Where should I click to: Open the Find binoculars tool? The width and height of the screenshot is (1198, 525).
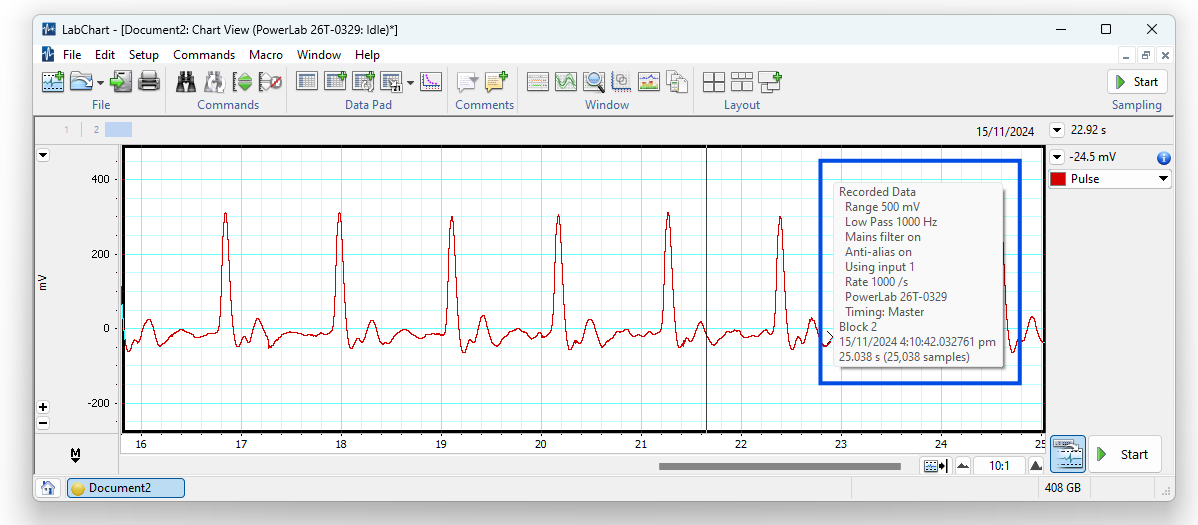click(x=187, y=82)
